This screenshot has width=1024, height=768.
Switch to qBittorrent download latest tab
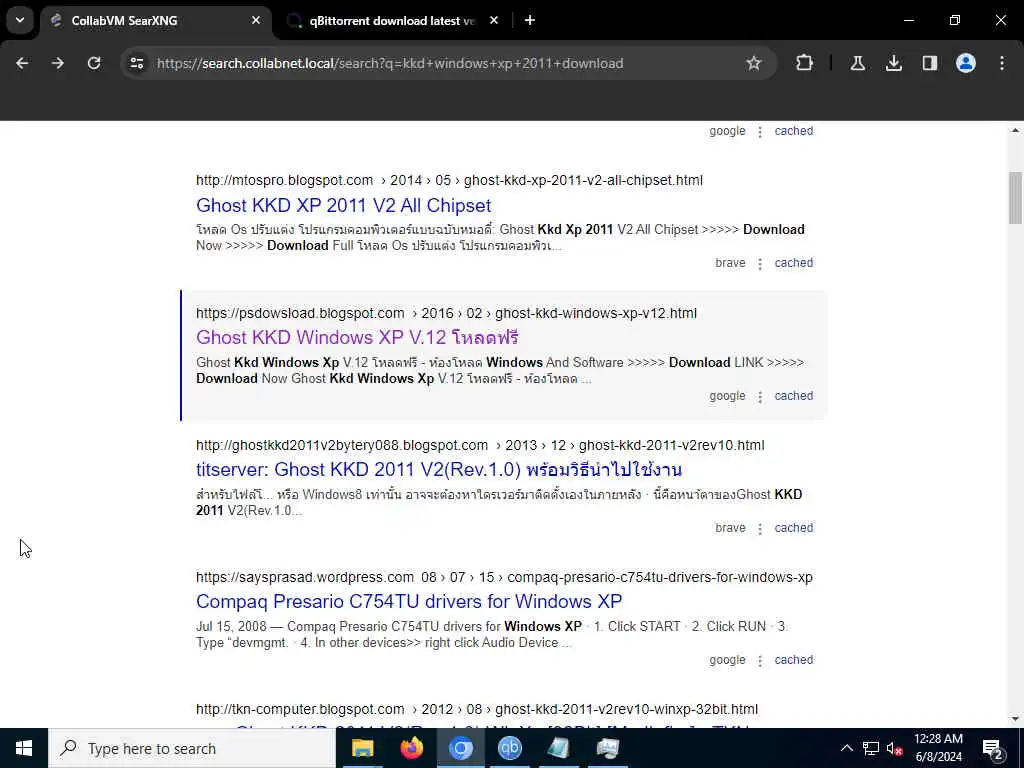[392, 20]
